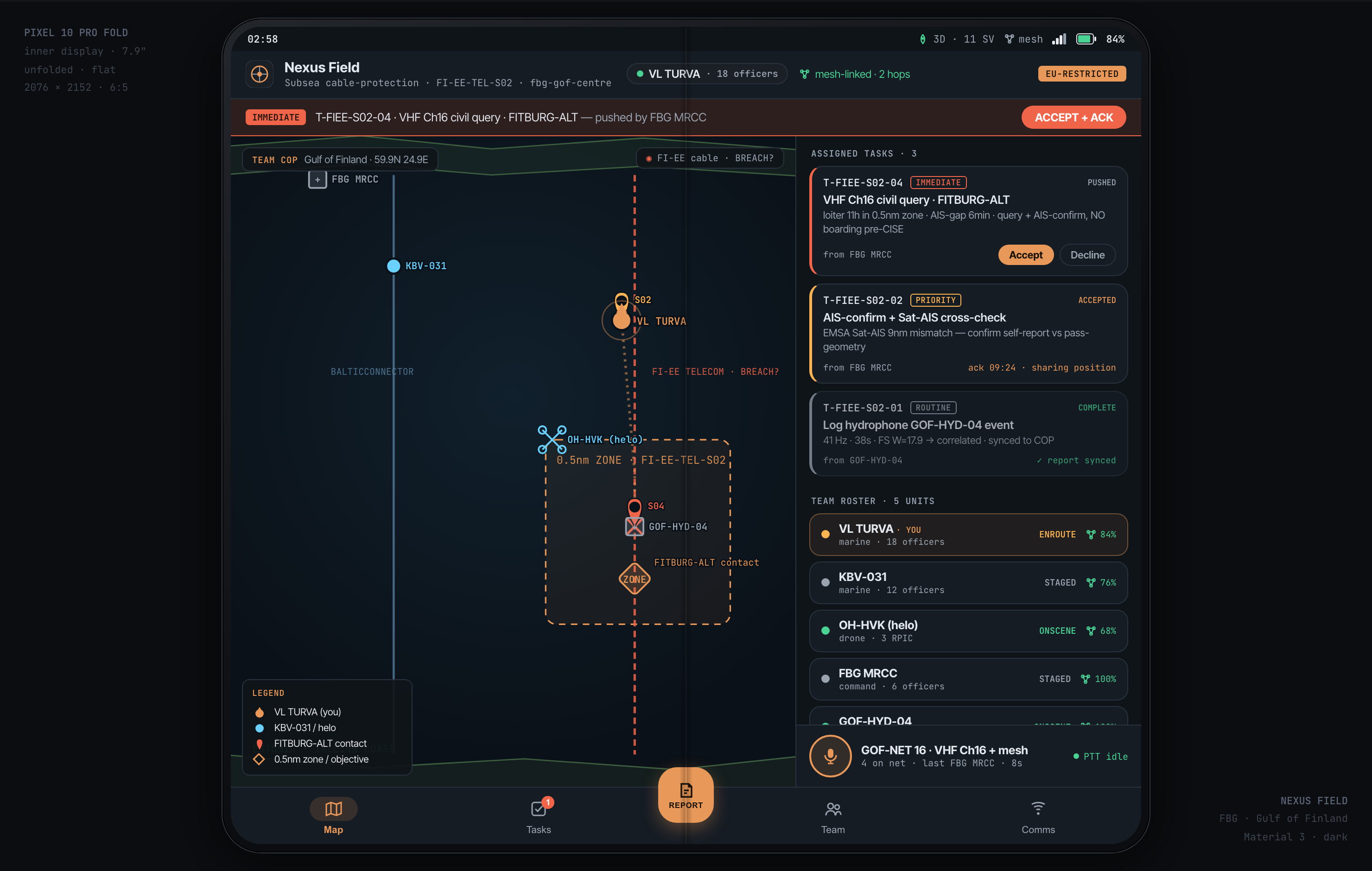Switch to the Tasks tab
This screenshot has width=1372, height=871.
tap(539, 816)
